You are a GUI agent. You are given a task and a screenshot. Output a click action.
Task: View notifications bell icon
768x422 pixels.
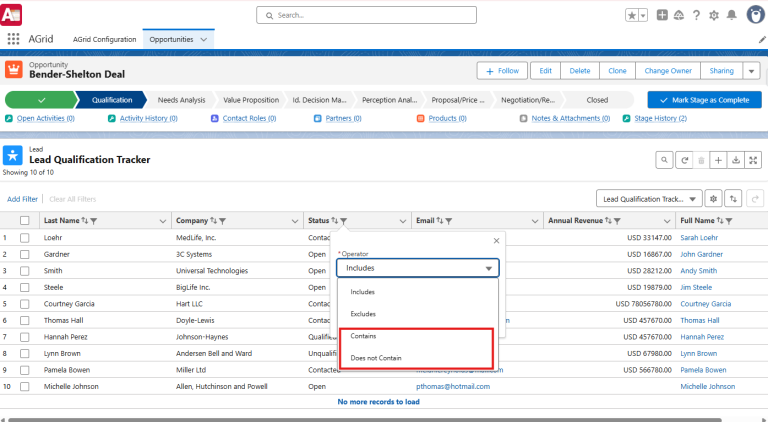731,15
